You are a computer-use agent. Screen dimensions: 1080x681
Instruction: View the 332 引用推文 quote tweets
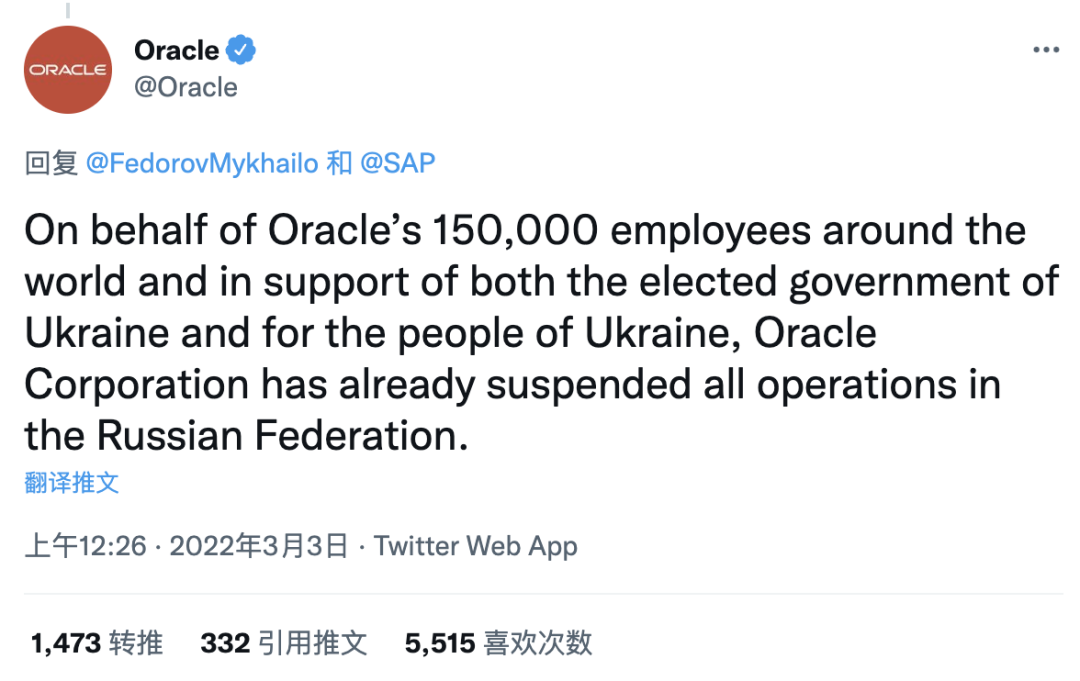[x=284, y=643]
